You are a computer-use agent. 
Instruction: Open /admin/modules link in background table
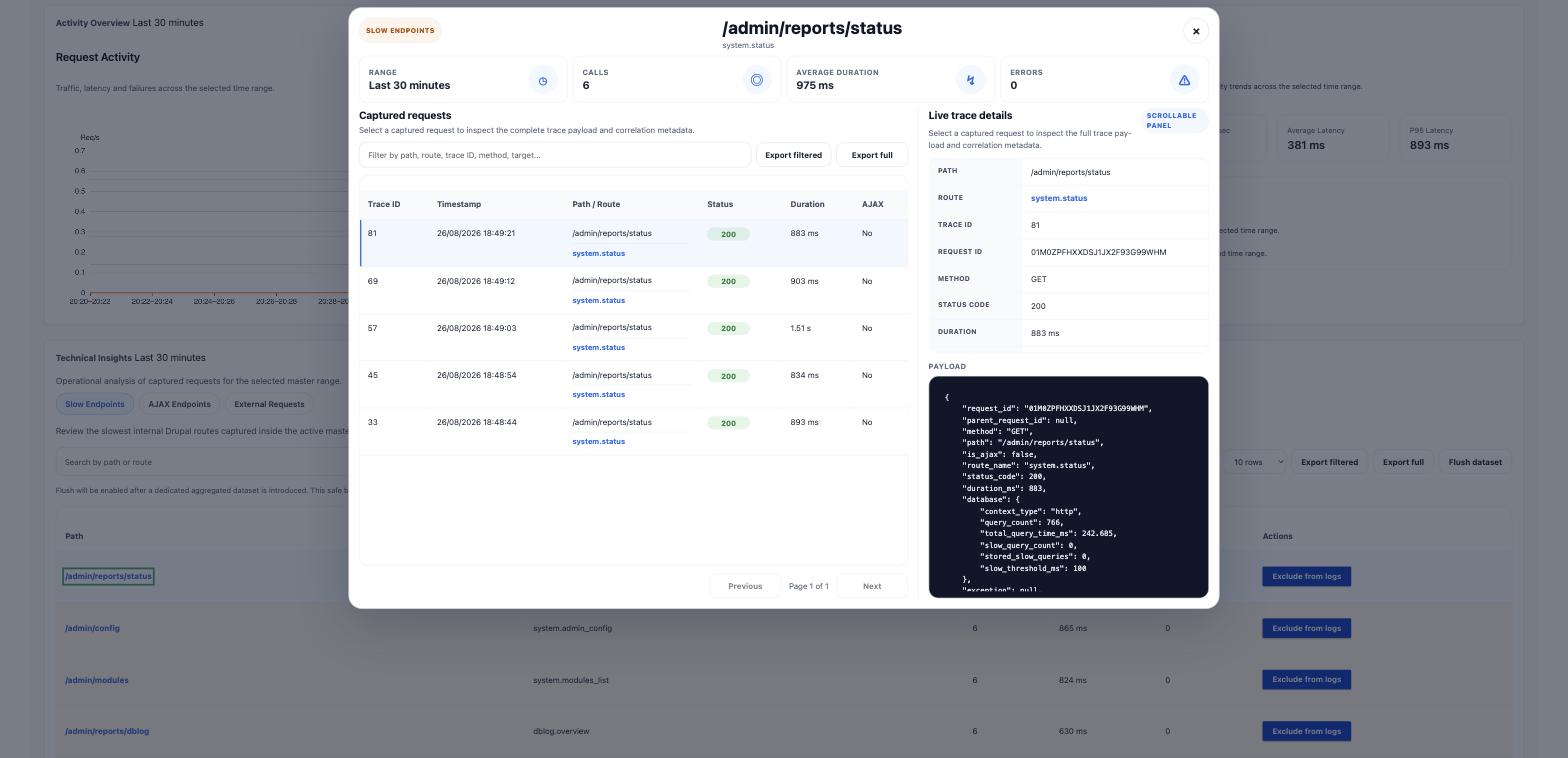click(97, 680)
